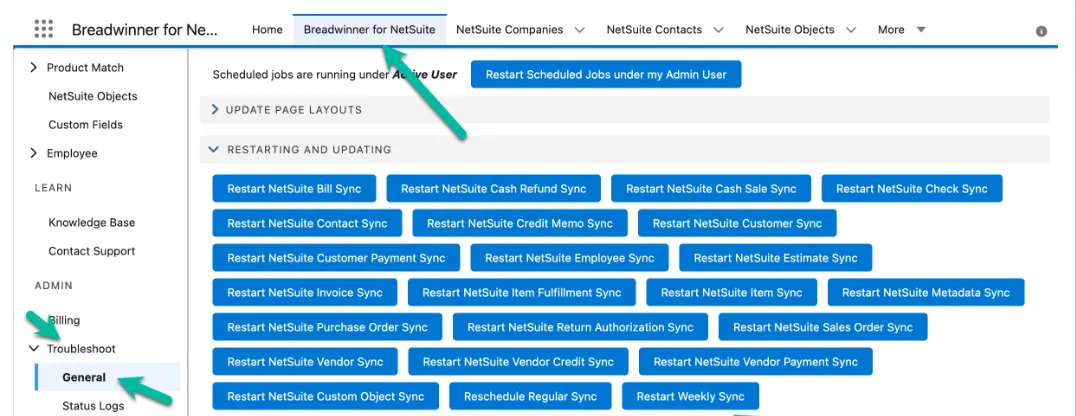This screenshot has height=416, width=1076.
Task: Click Restart NetSuite Customer Payment Sync
Action: (336, 258)
